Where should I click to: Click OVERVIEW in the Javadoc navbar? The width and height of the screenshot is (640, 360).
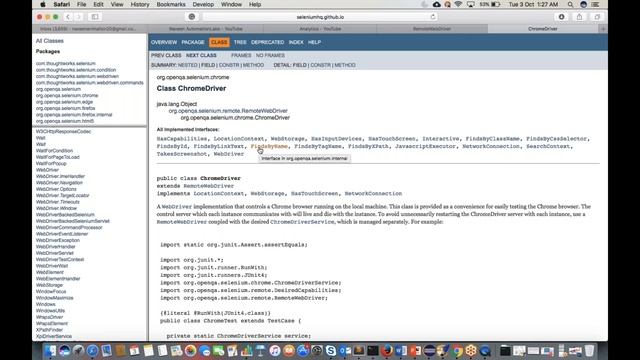[164, 42]
